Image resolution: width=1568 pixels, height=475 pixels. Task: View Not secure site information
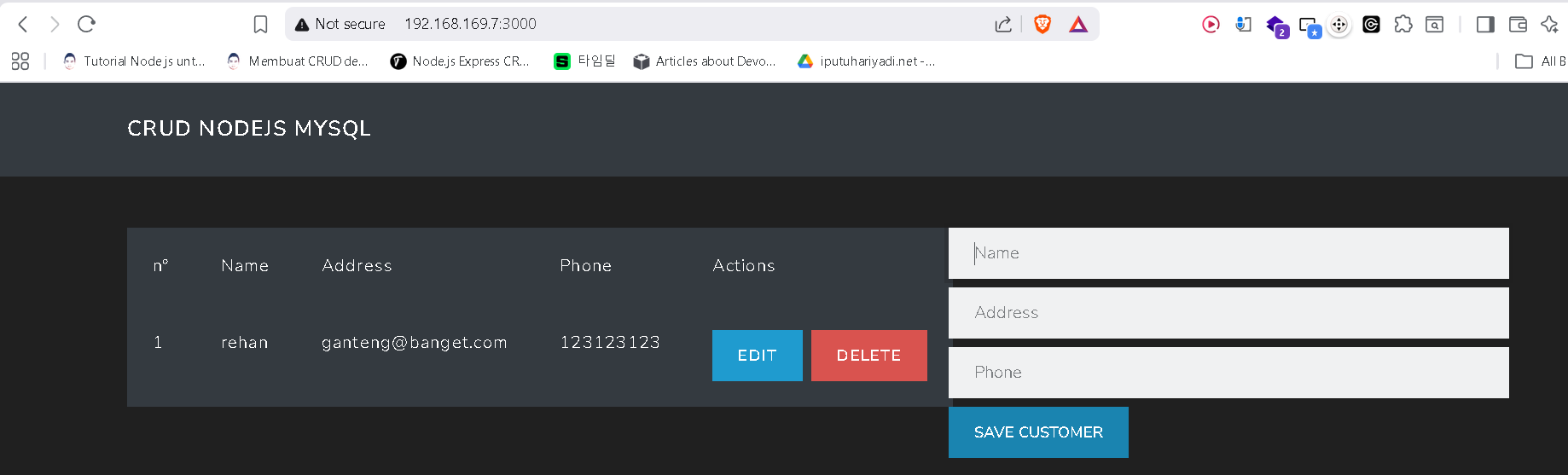(x=340, y=25)
